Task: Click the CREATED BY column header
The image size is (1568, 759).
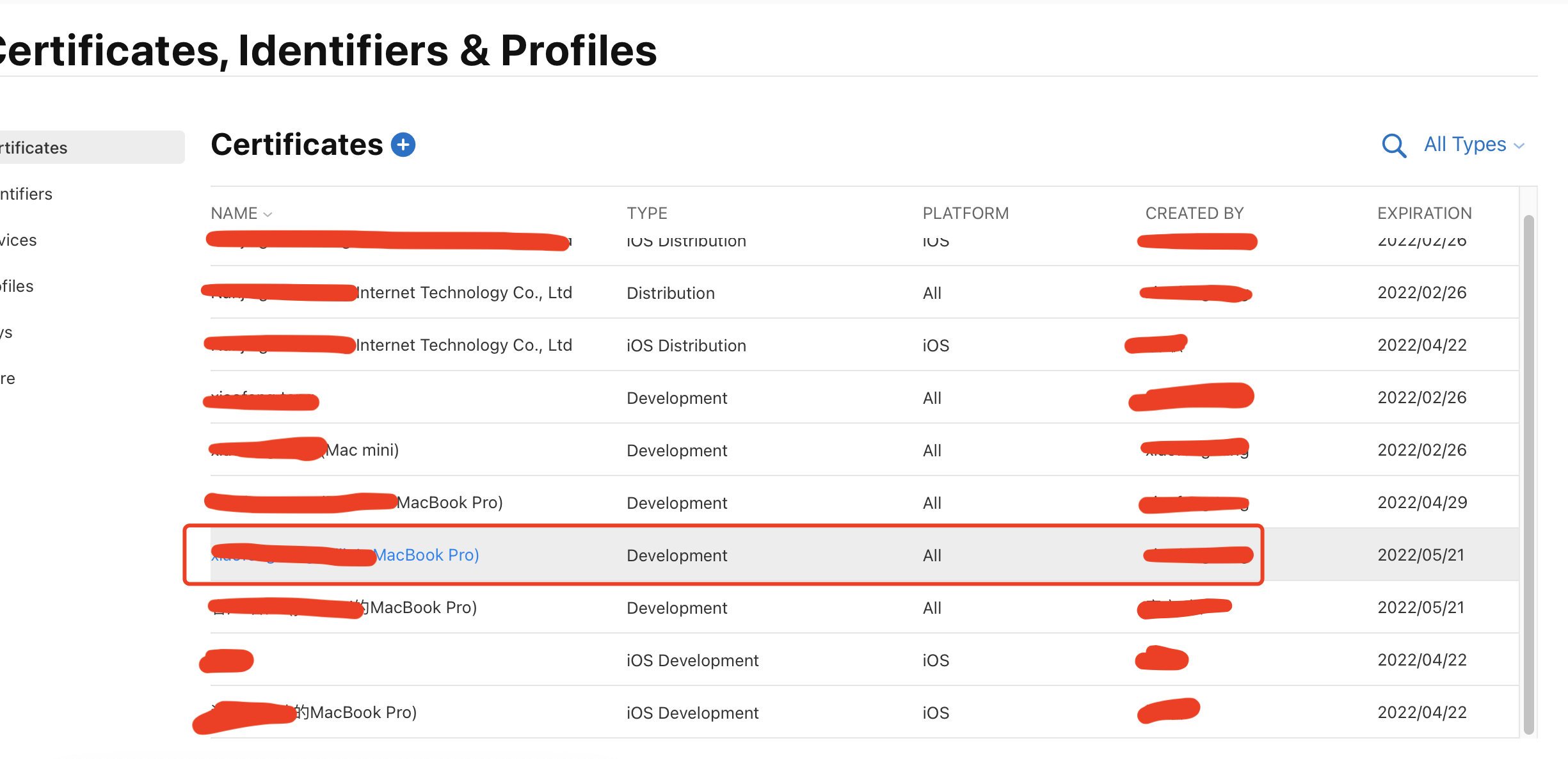Action: 1194,213
